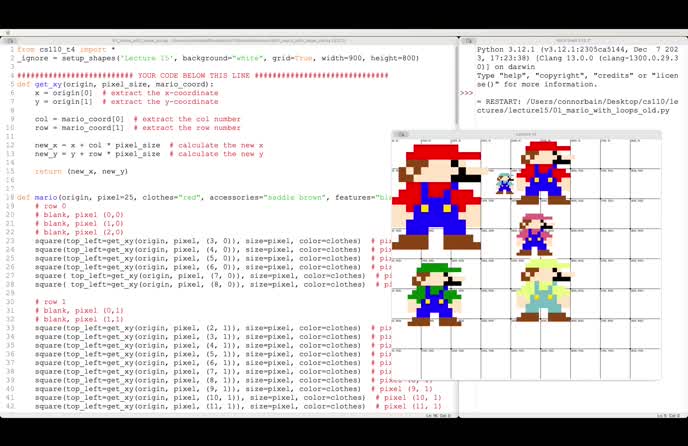Image resolution: width=688 pixels, height=446 pixels.
Task: Click the large red Mario sprite
Action: point(437,197)
